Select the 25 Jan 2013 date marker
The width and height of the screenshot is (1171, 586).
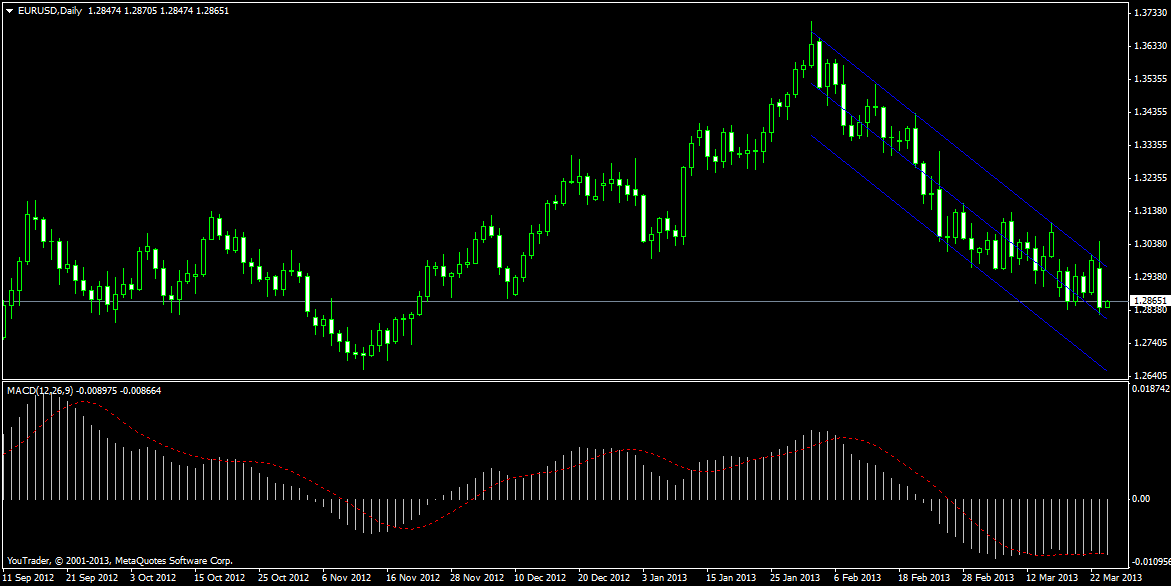coord(794,578)
